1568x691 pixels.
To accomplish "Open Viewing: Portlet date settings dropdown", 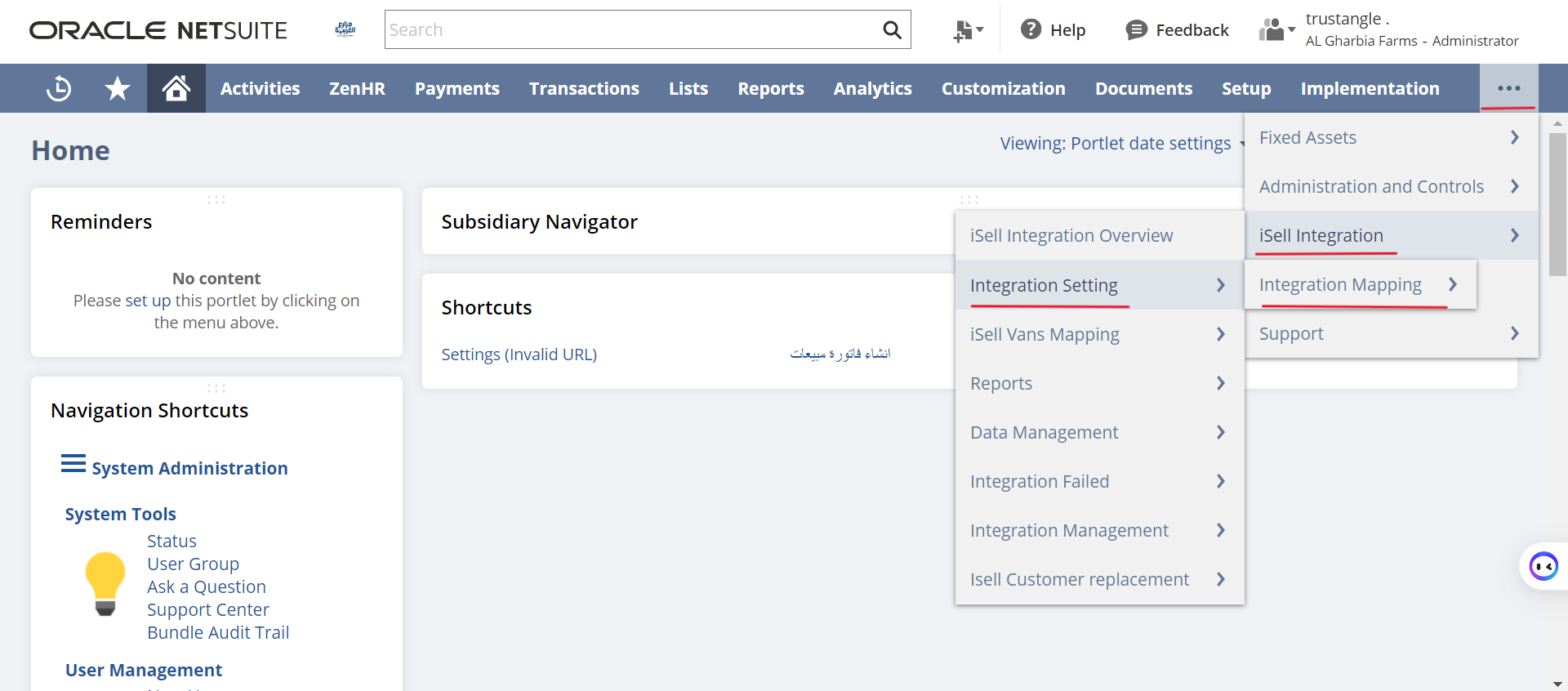I will coord(1122,144).
